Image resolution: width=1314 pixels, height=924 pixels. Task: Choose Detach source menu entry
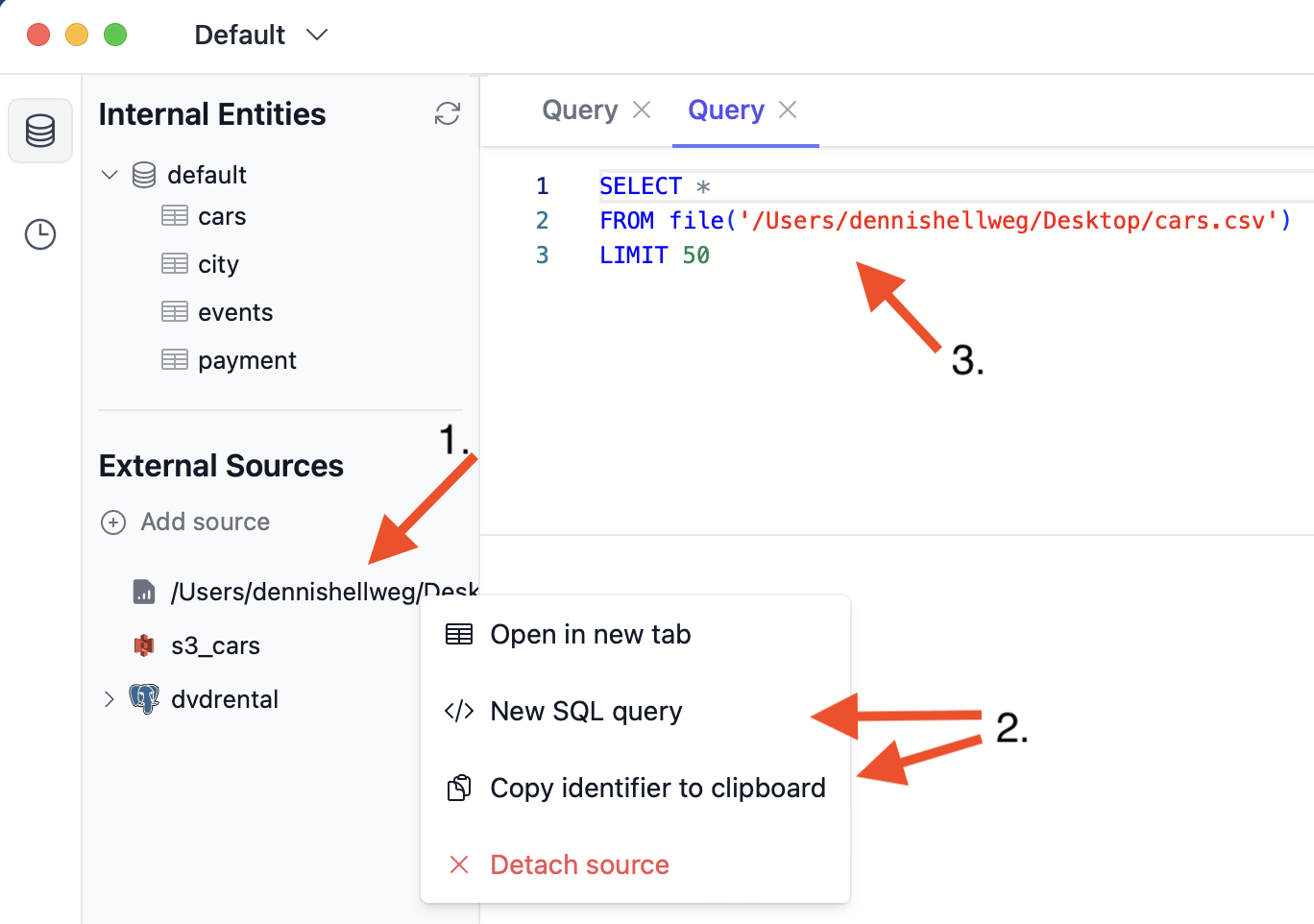[635, 864]
